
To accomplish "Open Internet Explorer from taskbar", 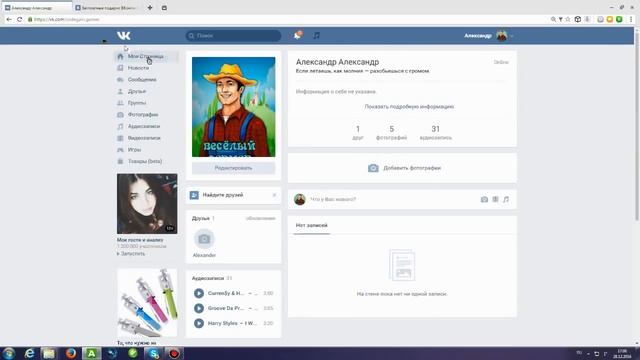I will 29,353.
